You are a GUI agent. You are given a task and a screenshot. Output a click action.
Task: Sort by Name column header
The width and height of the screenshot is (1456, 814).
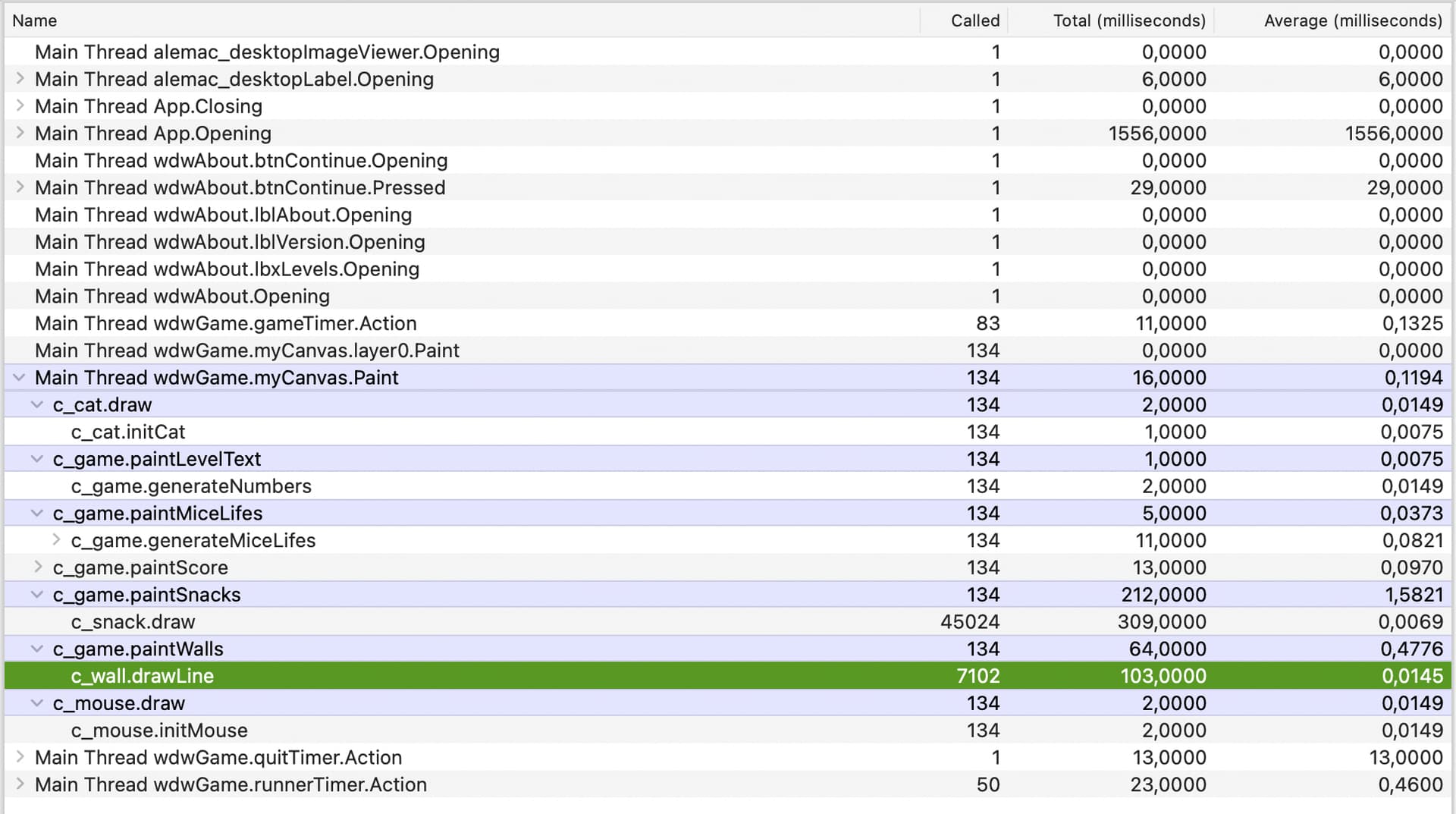click(463, 20)
